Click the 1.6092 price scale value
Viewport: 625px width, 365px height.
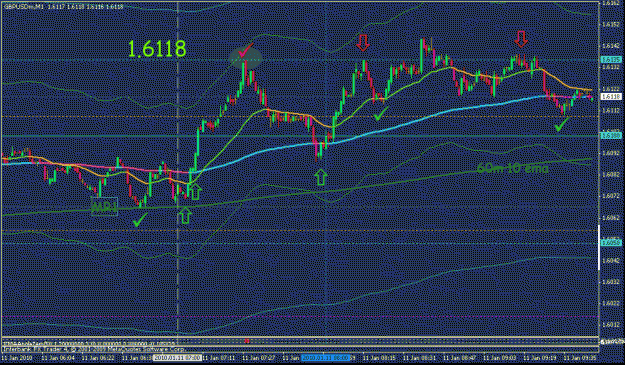point(612,153)
